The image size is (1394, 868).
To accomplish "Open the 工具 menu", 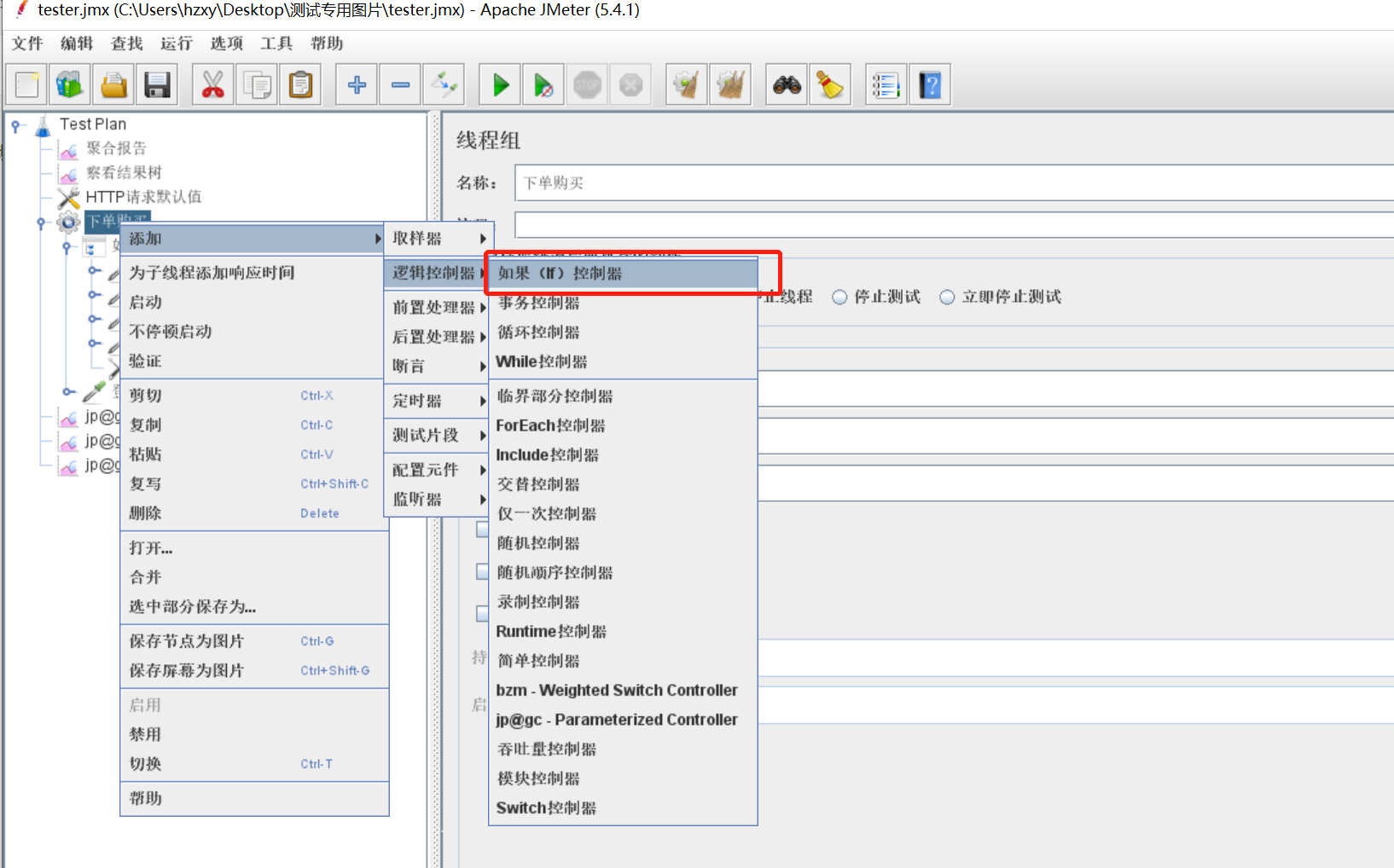I will (276, 43).
